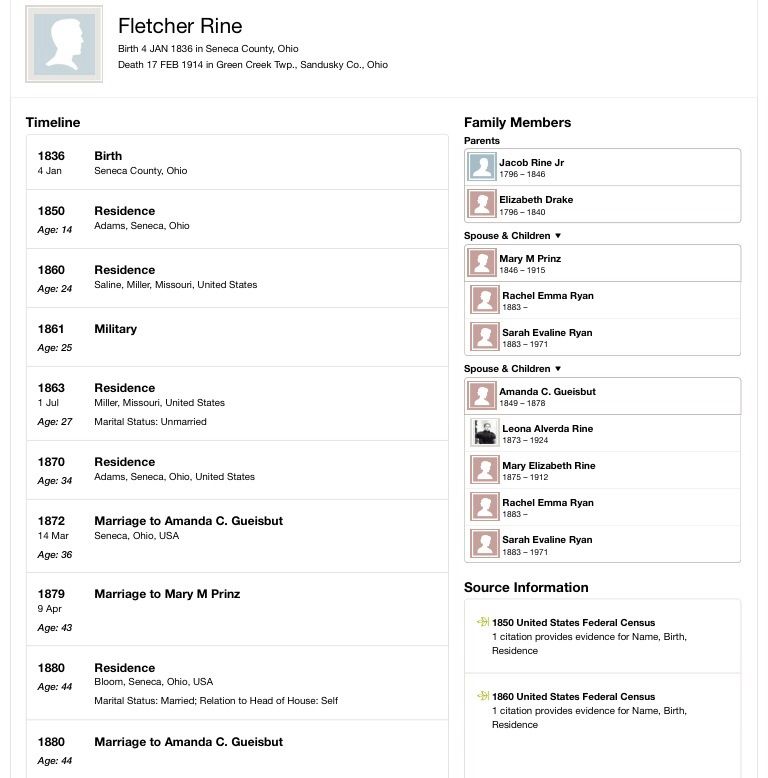Select the 1872 Marriage to Amanda C. Gueisbut event
The height and width of the screenshot is (778, 768).
237,536
